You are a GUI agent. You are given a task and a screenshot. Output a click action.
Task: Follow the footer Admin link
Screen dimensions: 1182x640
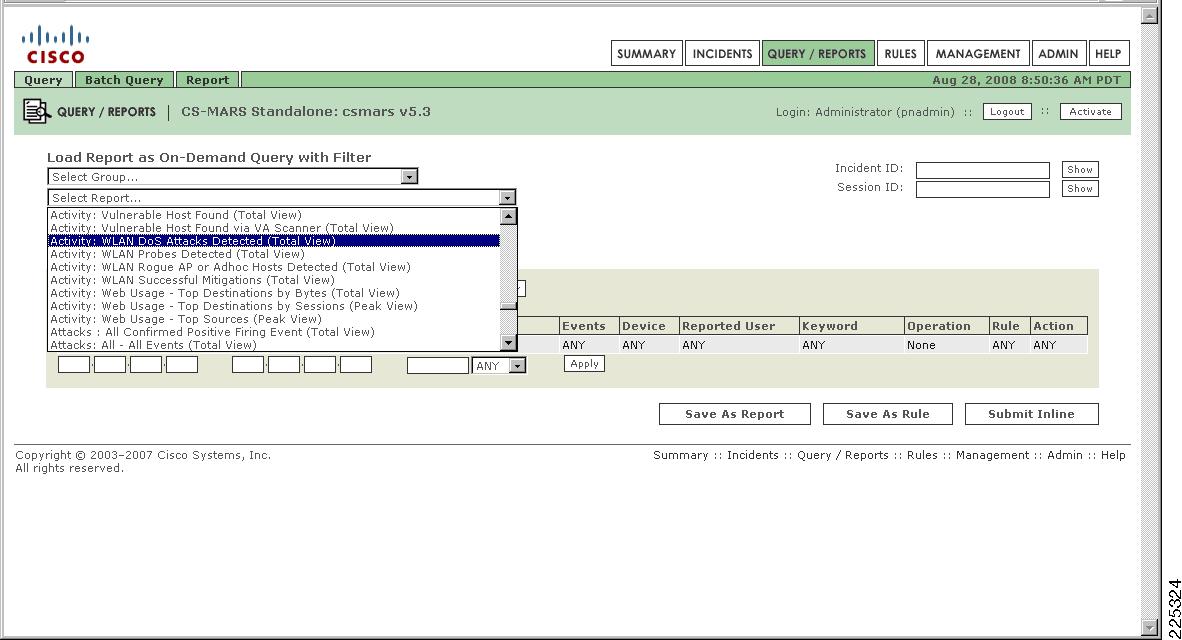[x=1064, y=455]
